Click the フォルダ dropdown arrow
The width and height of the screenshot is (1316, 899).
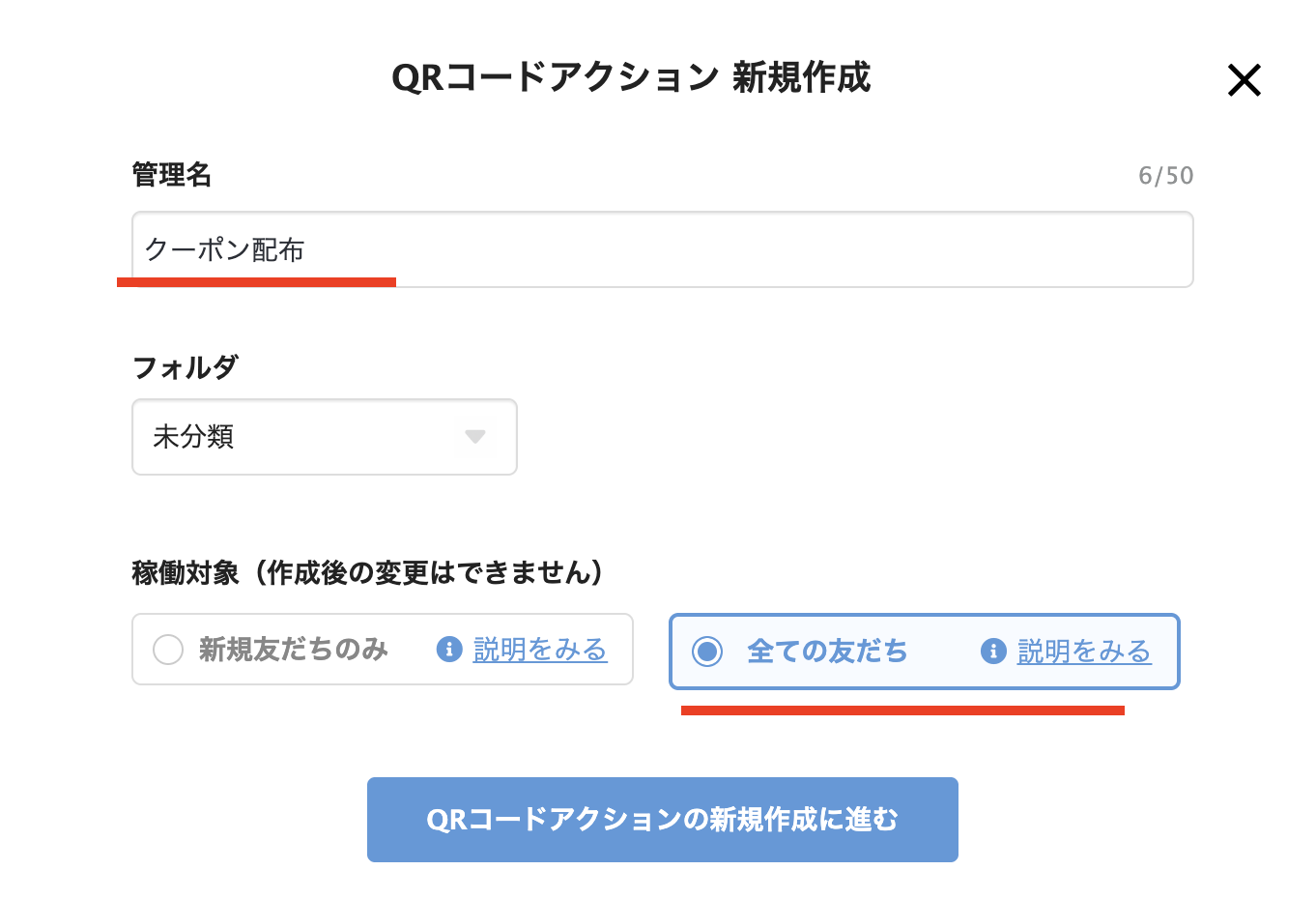(474, 437)
